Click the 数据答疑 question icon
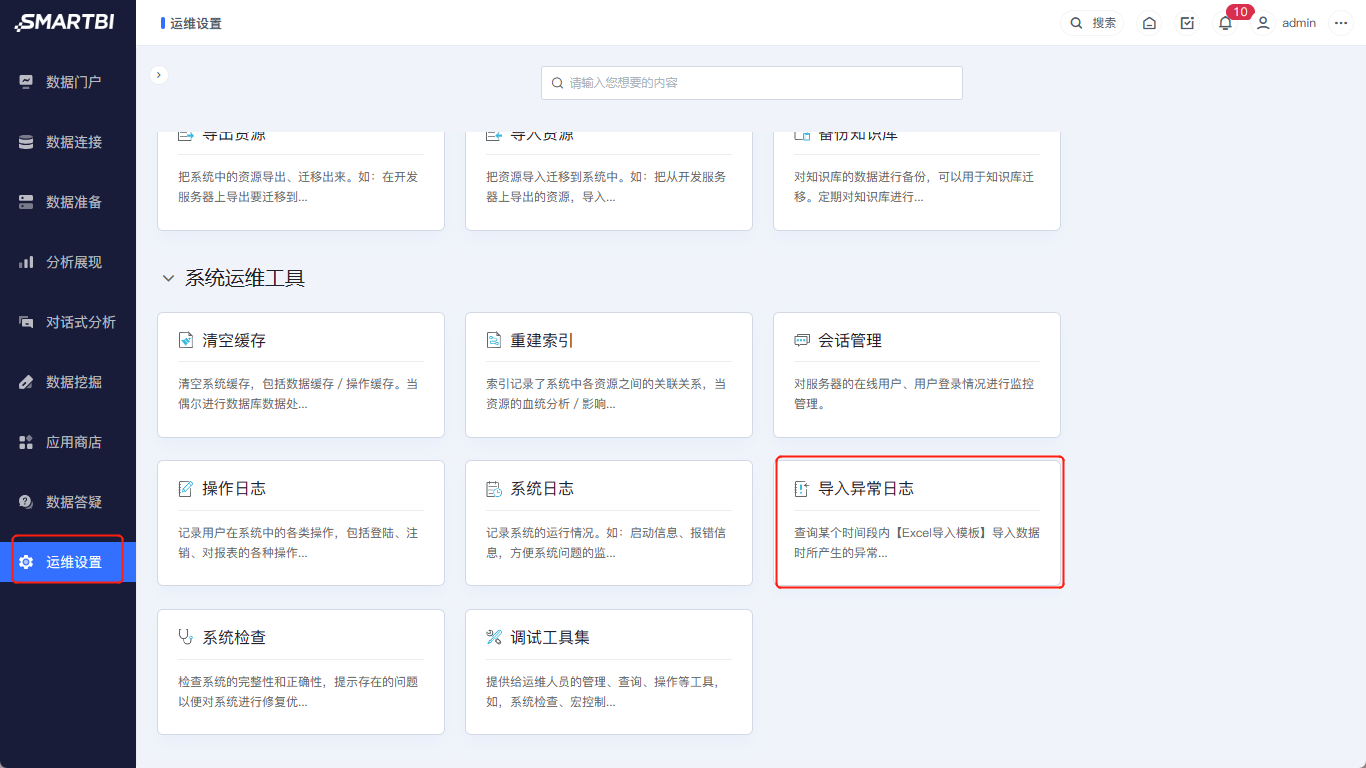1366x768 pixels. click(26, 502)
